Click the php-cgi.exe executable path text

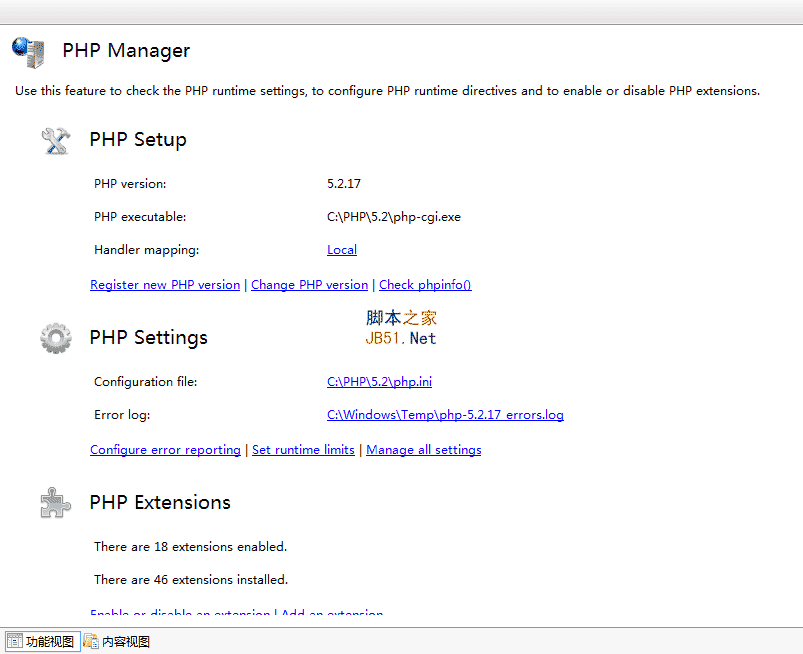click(393, 217)
